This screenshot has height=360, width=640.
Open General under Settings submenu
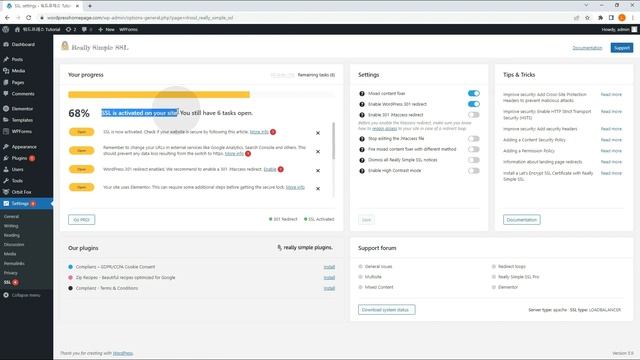[11, 217]
